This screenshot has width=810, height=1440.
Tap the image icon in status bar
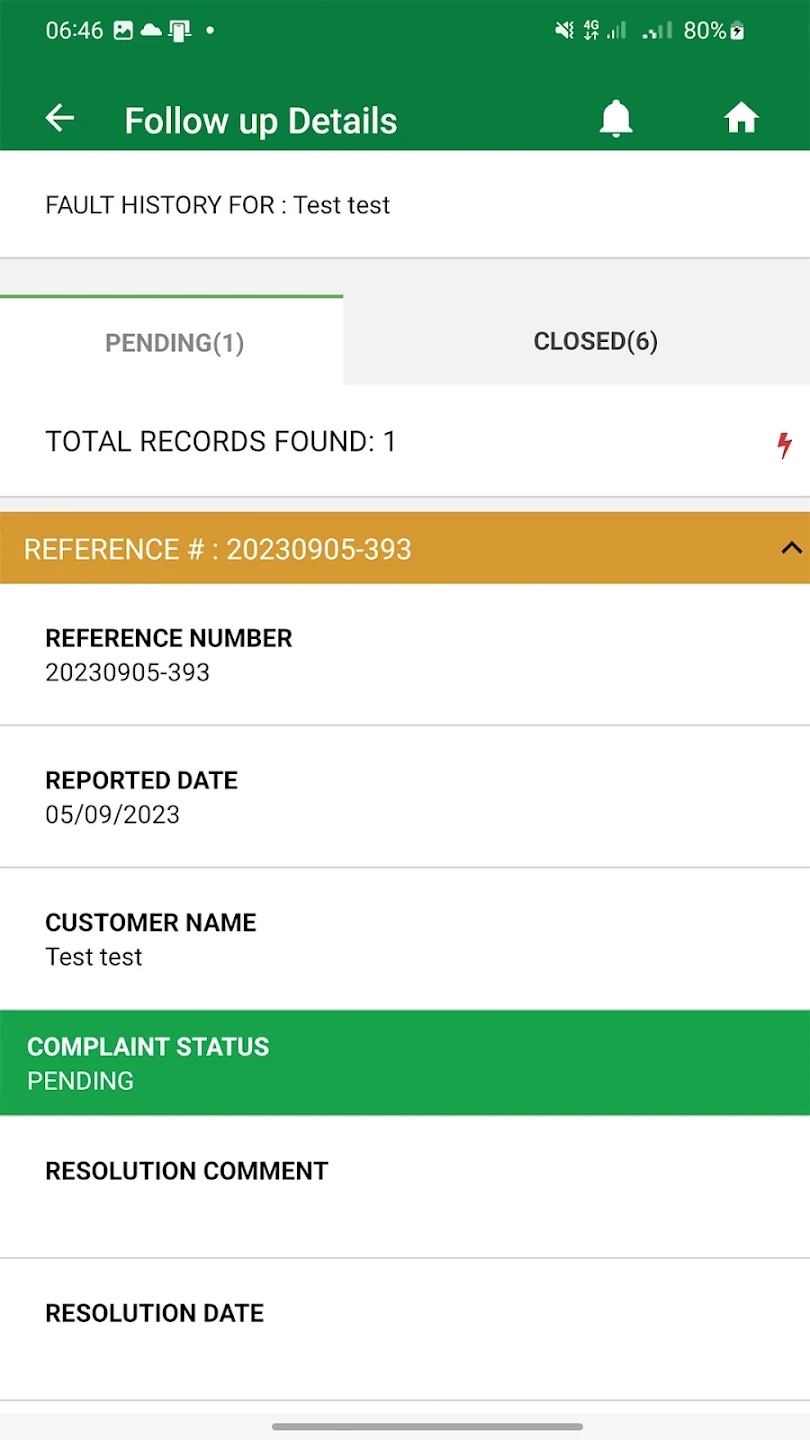(x=123, y=31)
